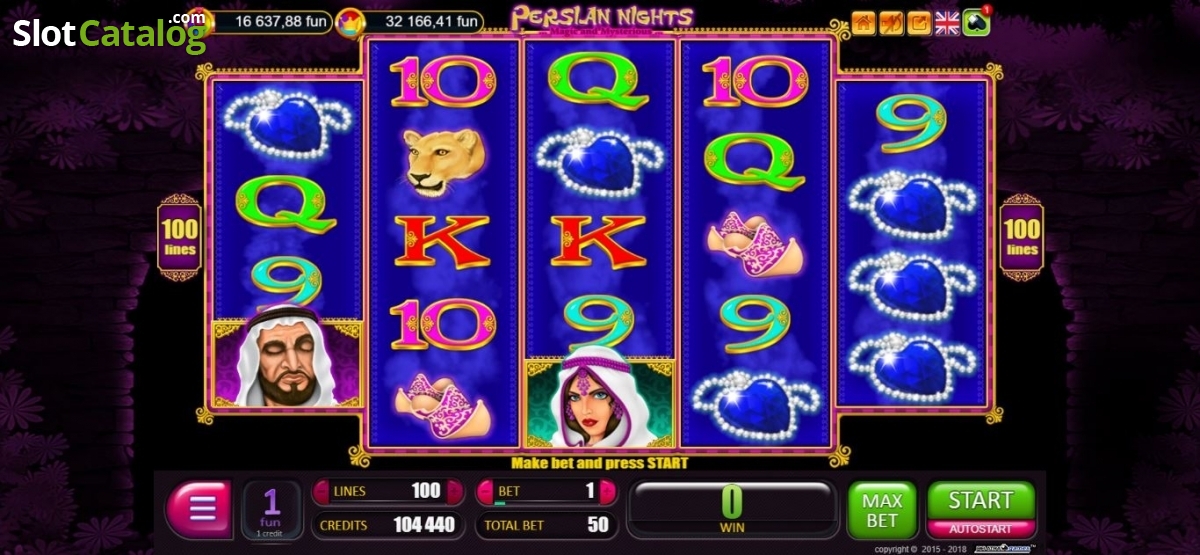Enable AUTOSTART mode
The width and height of the screenshot is (1200, 555).
(x=980, y=528)
